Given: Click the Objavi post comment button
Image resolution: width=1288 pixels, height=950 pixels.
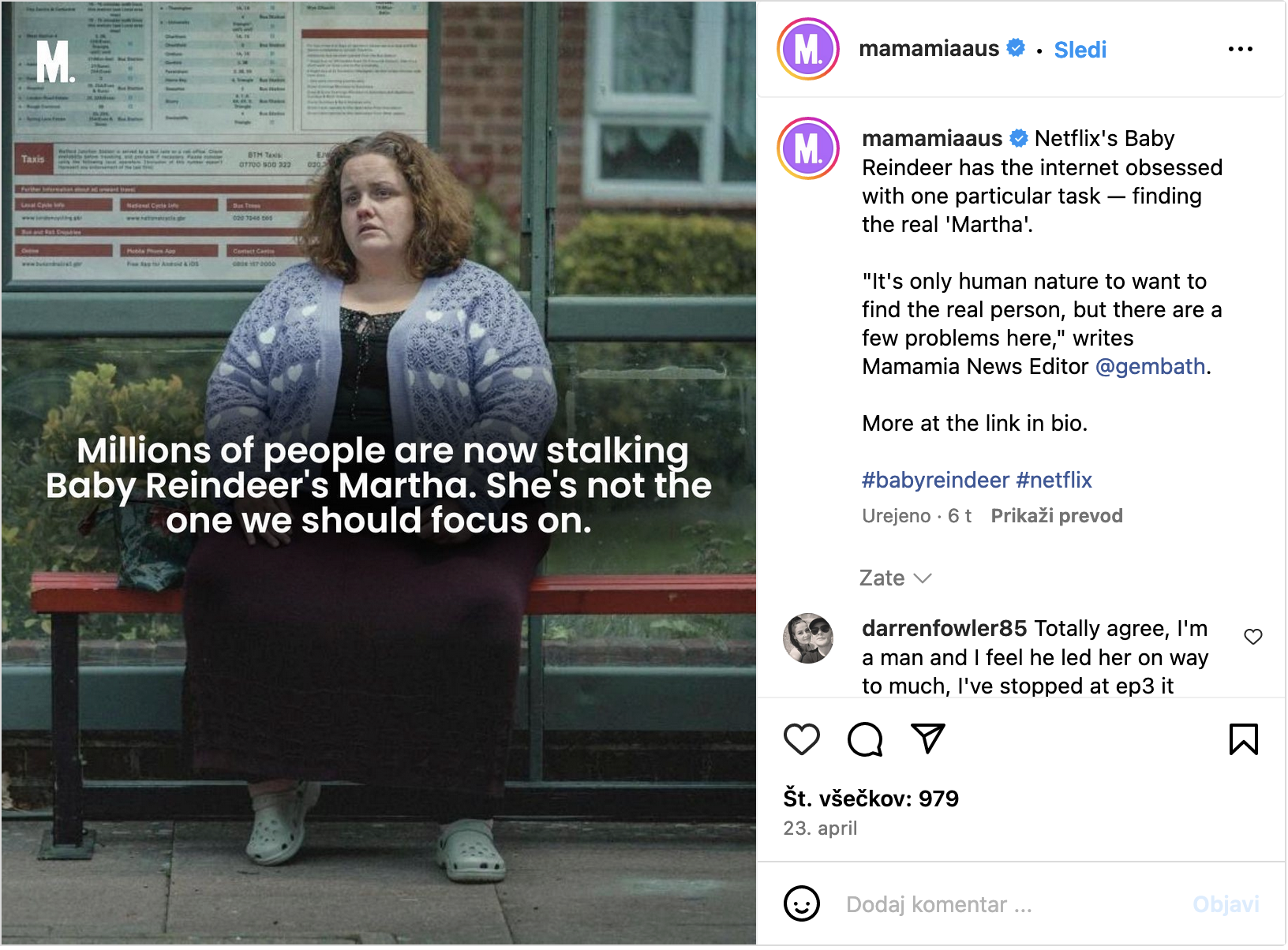Looking at the screenshot, I should (1226, 904).
